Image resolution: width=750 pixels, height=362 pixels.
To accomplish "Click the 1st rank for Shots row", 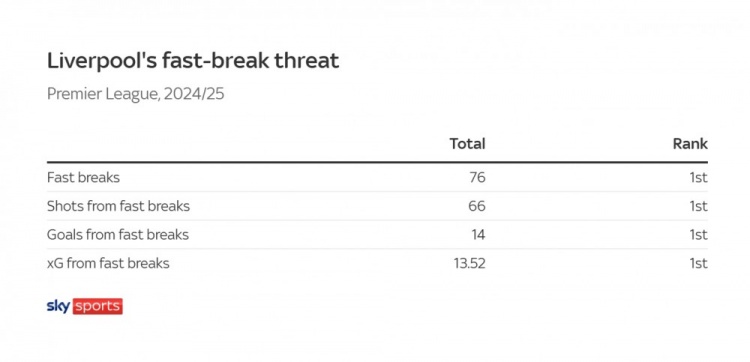I will point(698,206).
